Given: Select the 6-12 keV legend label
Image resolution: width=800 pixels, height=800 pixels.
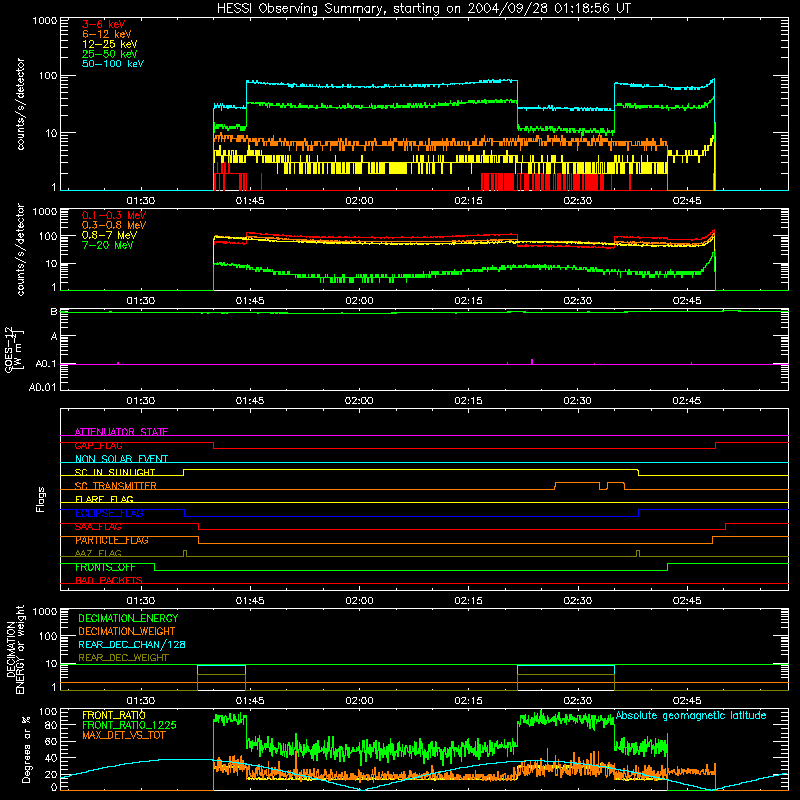Looking at the screenshot, I should [107, 34].
